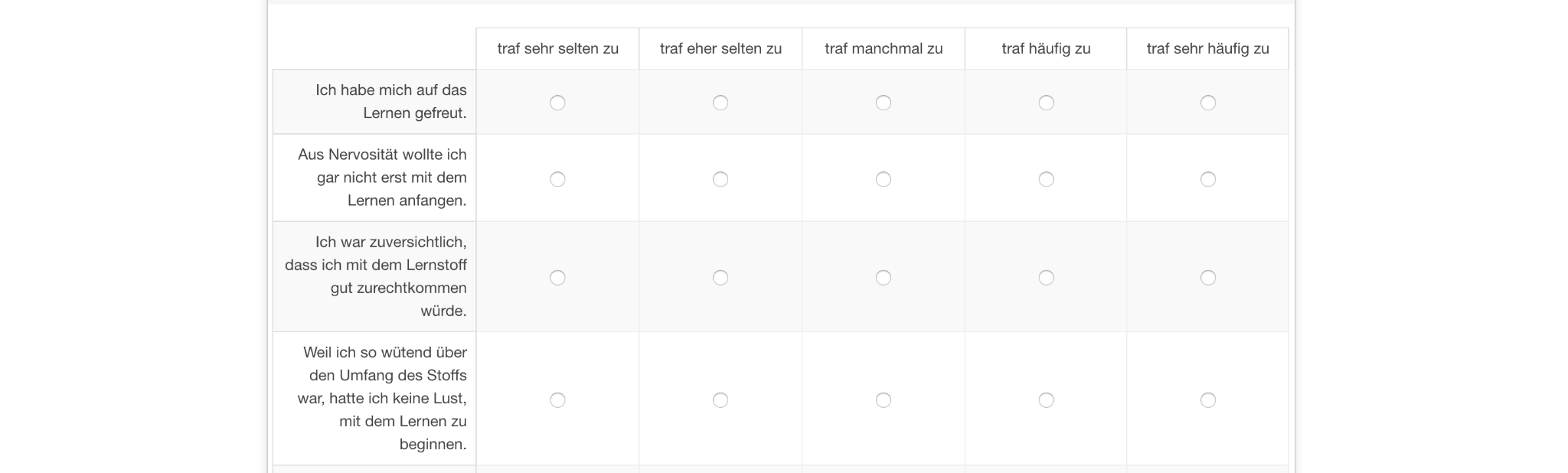Mark 'traf manchmal zu' for zuversichtlich statement
Viewport: 1568px width, 473px height.
coord(884,278)
